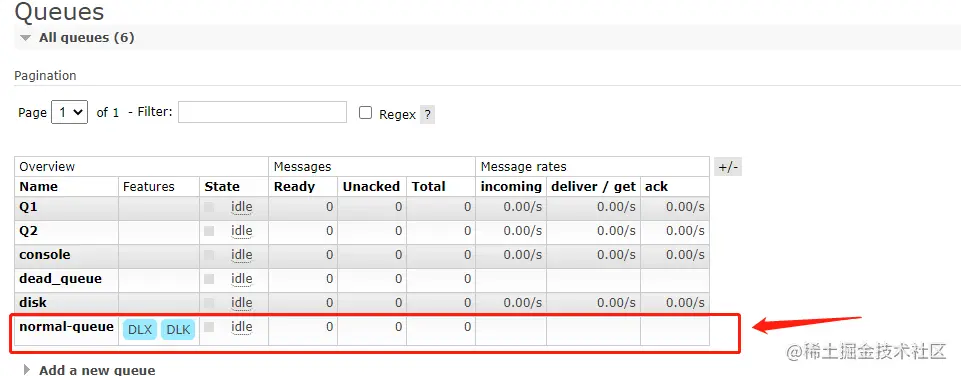The image size is (961, 376).
Task: Click the DLK feature badge on normal-queue
Action: point(178,329)
